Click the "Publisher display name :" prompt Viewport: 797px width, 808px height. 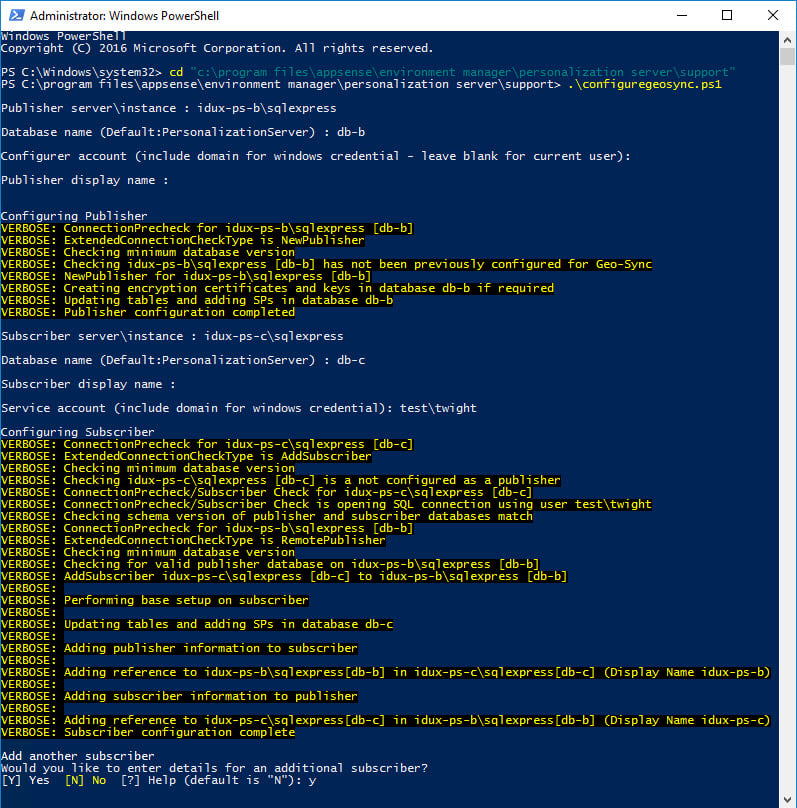pyautogui.click(x=85, y=180)
